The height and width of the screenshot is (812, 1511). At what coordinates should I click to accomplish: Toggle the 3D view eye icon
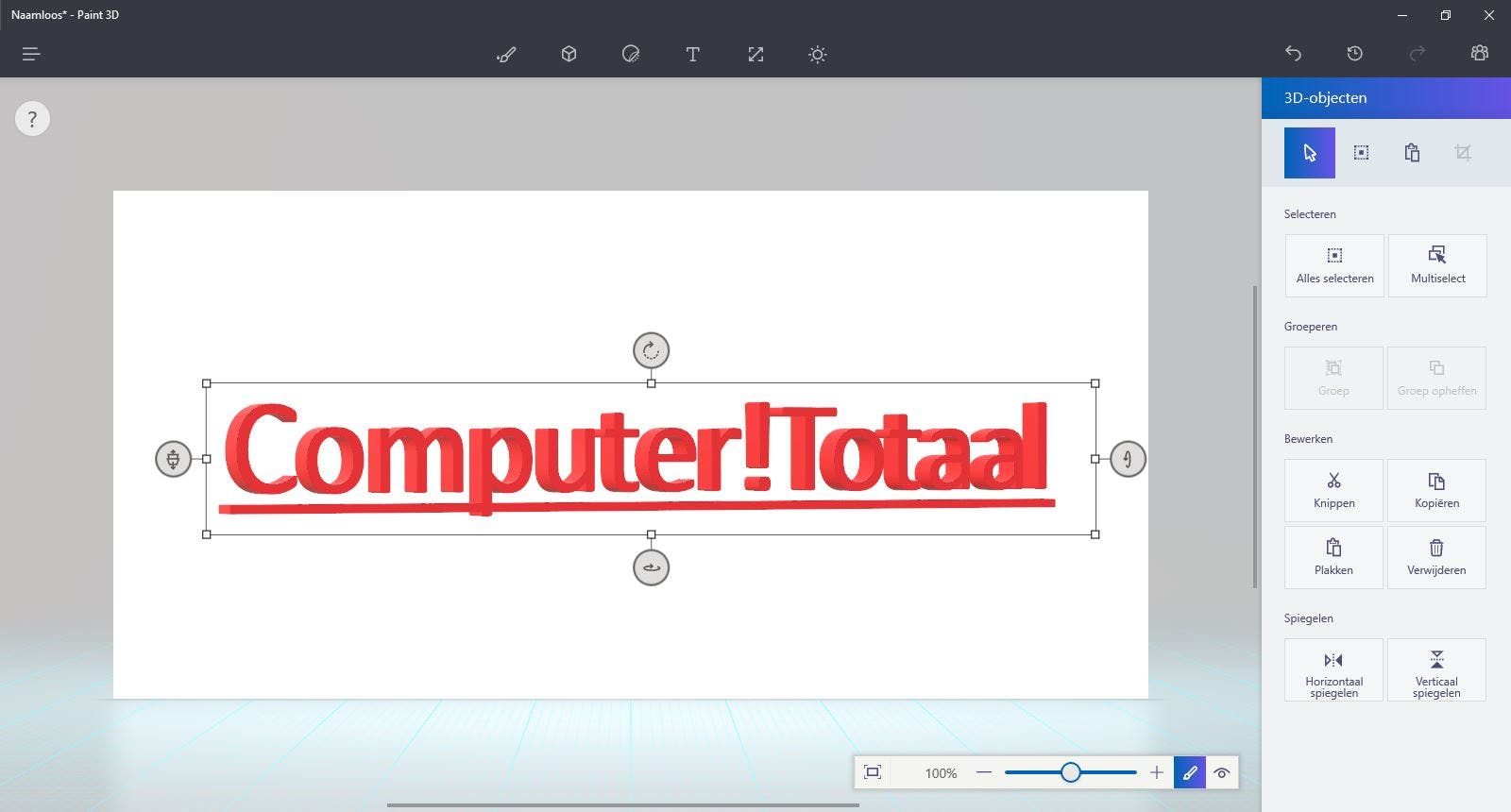pos(1222,772)
